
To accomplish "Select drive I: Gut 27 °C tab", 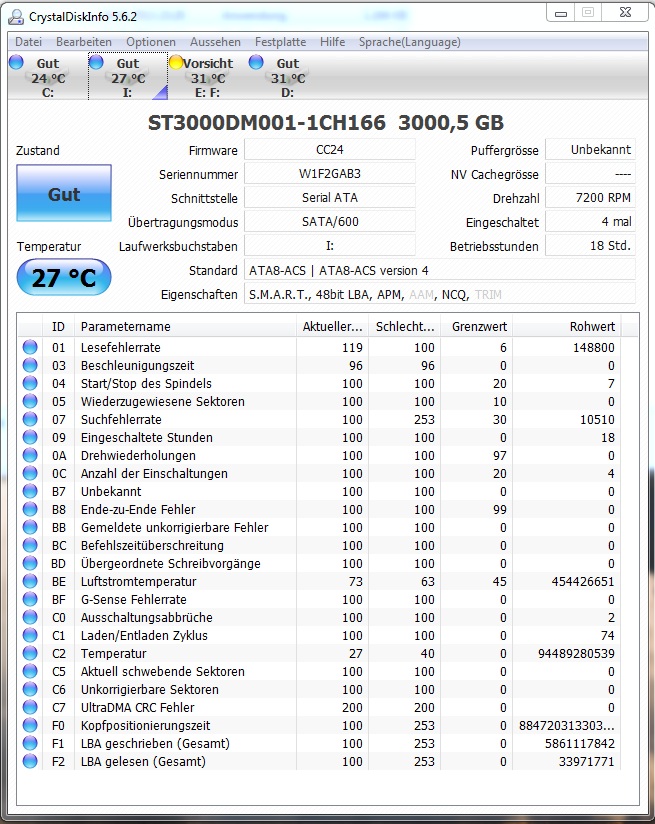I will [x=128, y=77].
